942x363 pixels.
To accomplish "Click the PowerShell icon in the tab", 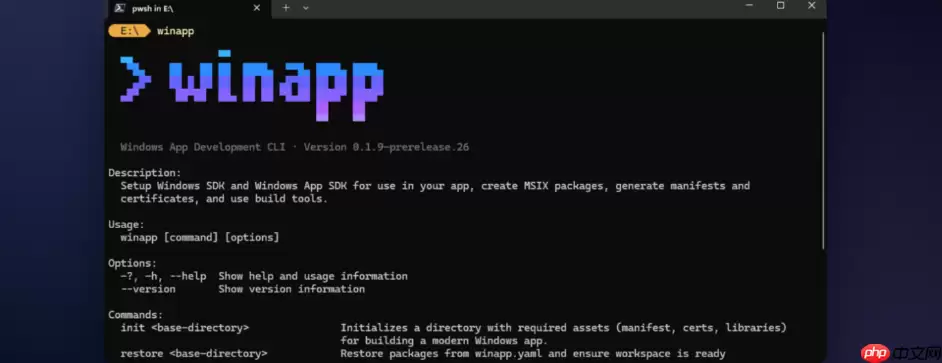I will [x=120, y=8].
